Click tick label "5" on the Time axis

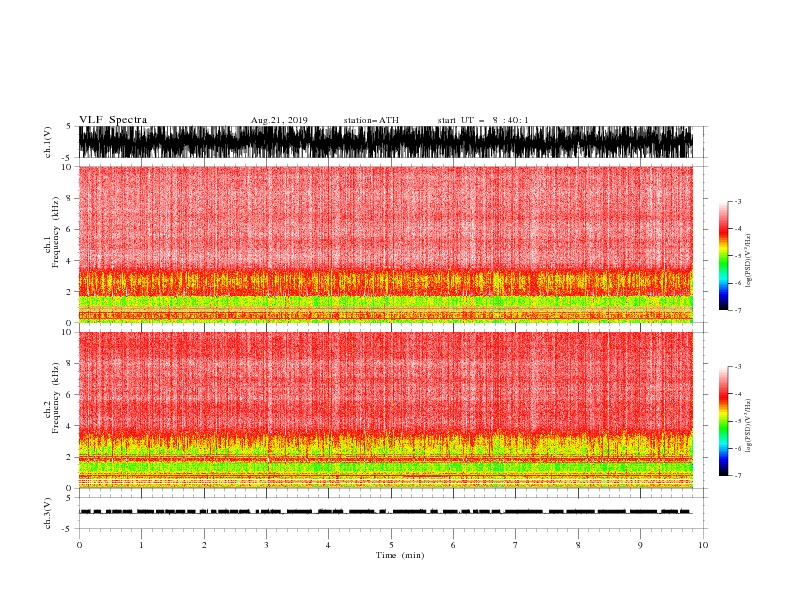tap(391, 545)
